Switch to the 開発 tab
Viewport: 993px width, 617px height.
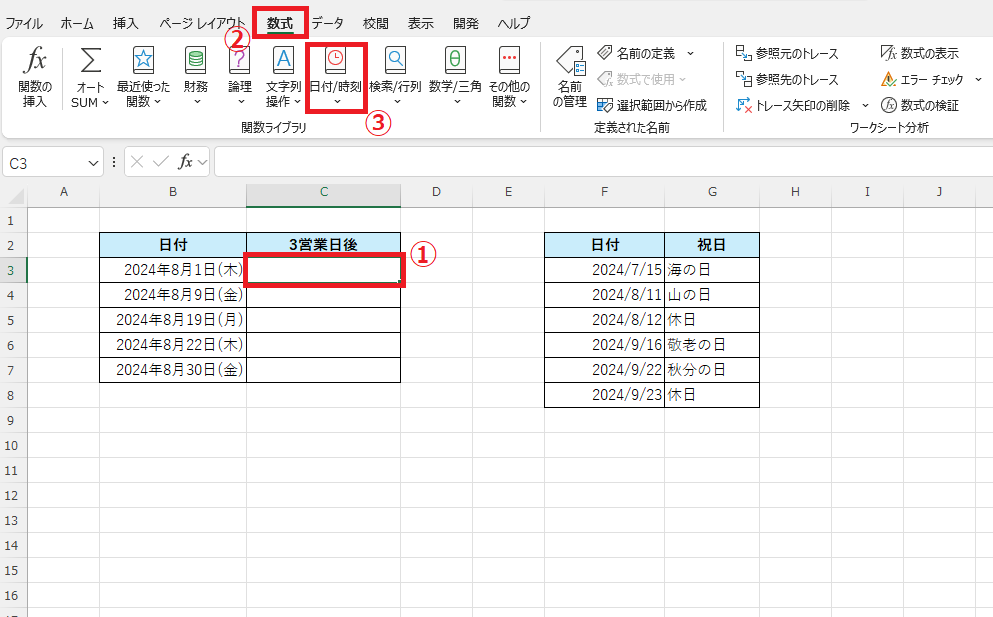465,23
